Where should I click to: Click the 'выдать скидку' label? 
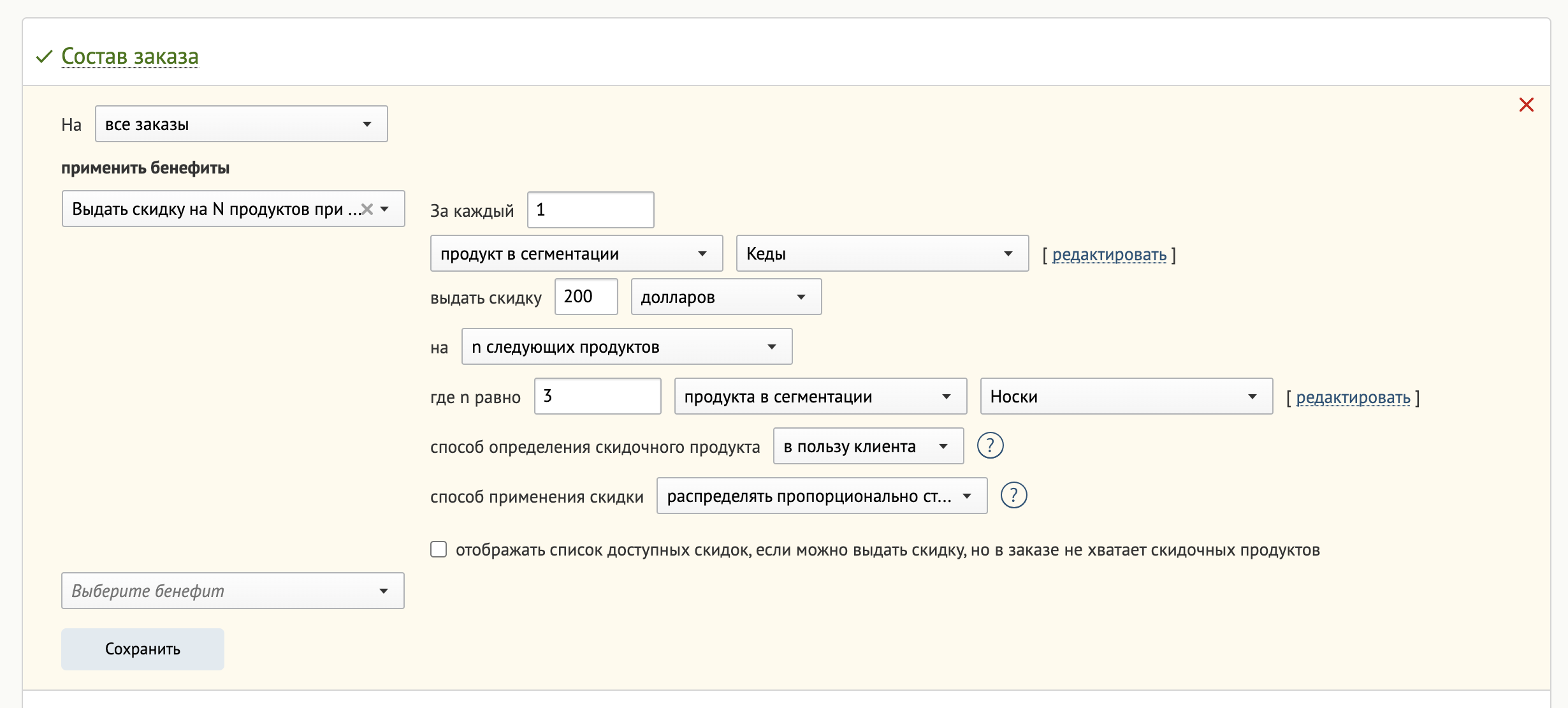point(486,298)
